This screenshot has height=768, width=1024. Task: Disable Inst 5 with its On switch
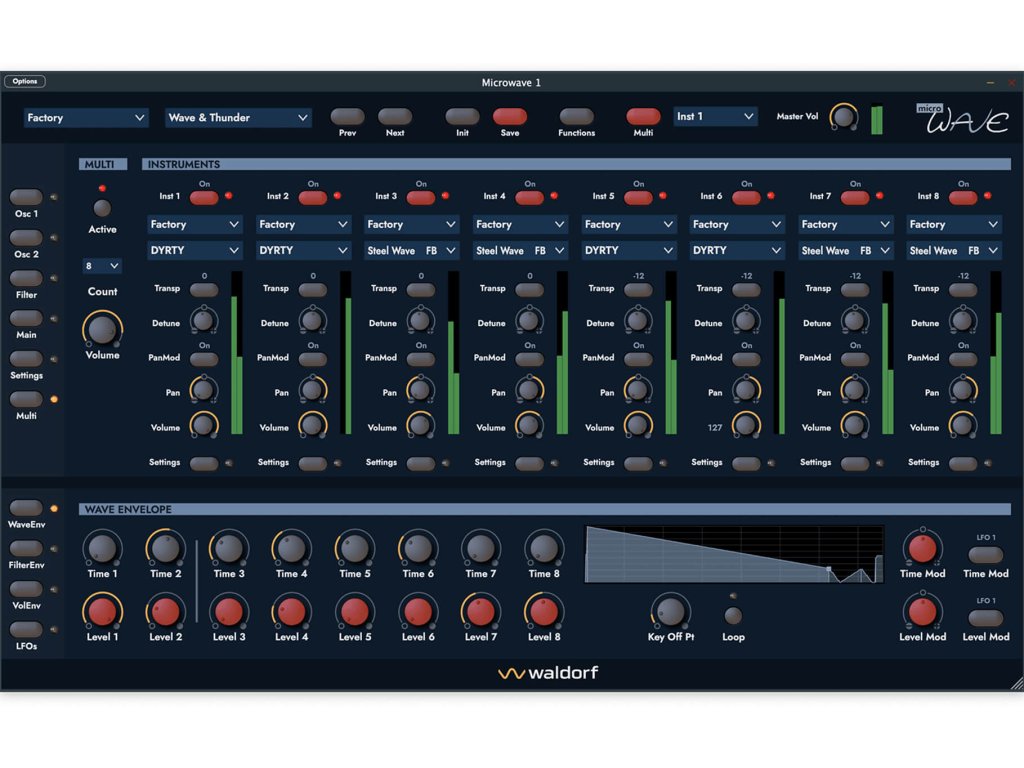click(x=637, y=197)
